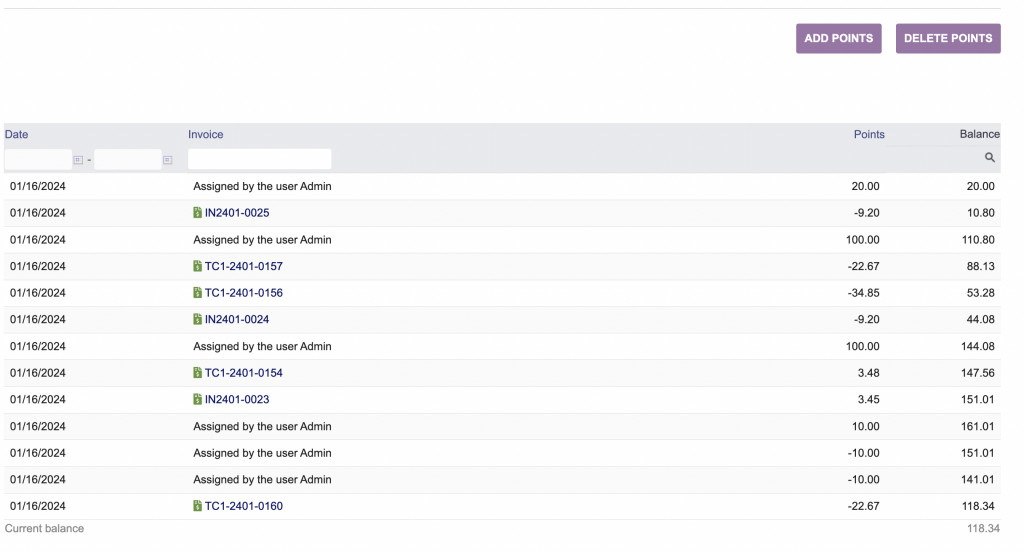The image size is (1024, 552).
Task: Click the invoice icon beside IN2401-0025
Action: coord(198,213)
